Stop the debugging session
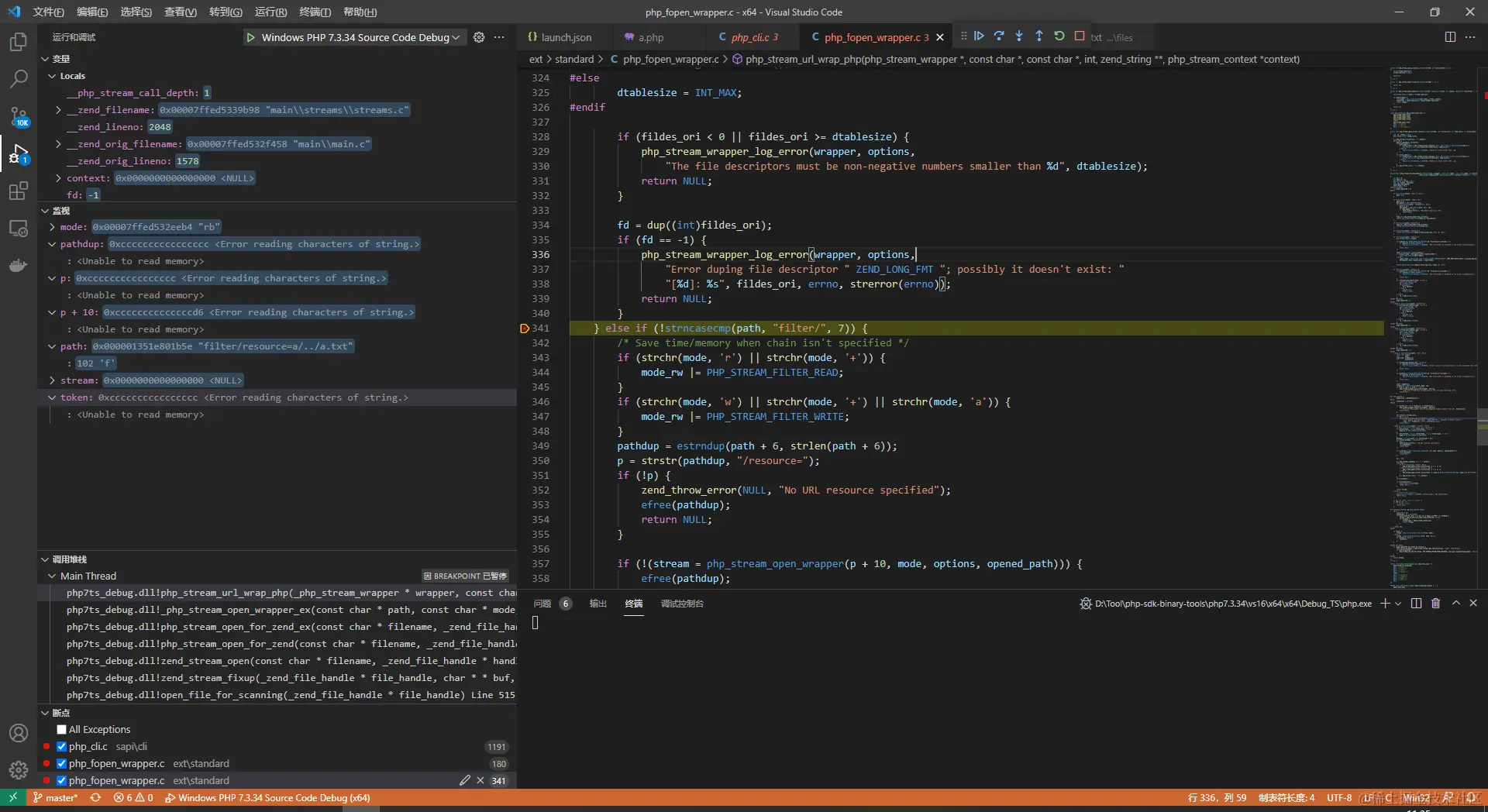 [1080, 36]
